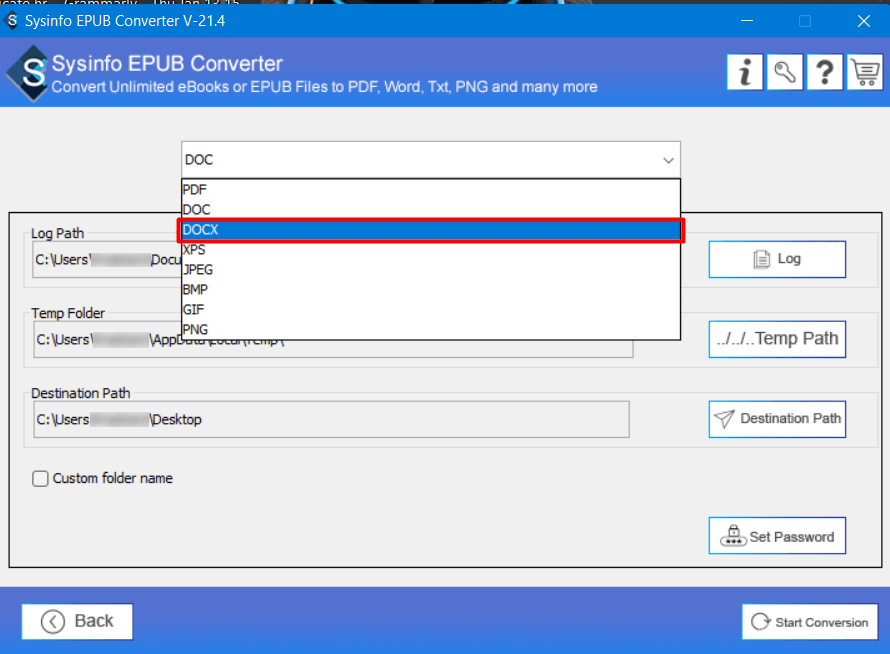Viewport: 890px width, 654px height.
Task: Click the Temp Folder input field
Action: coord(333,340)
